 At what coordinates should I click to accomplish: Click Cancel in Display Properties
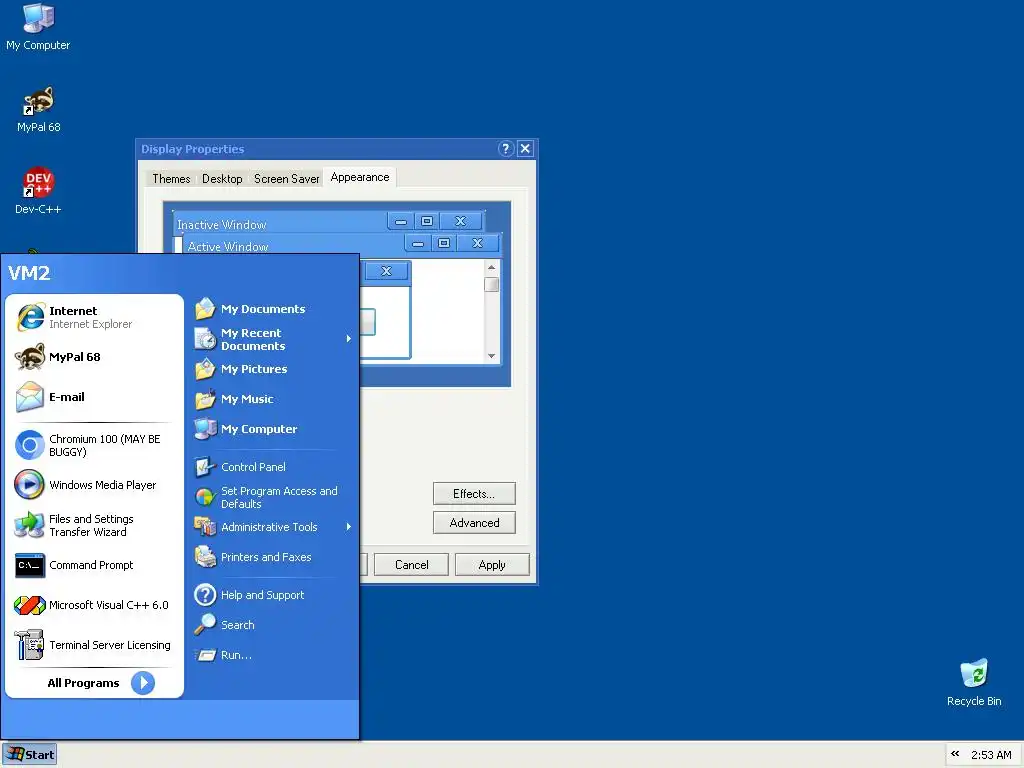tap(411, 565)
